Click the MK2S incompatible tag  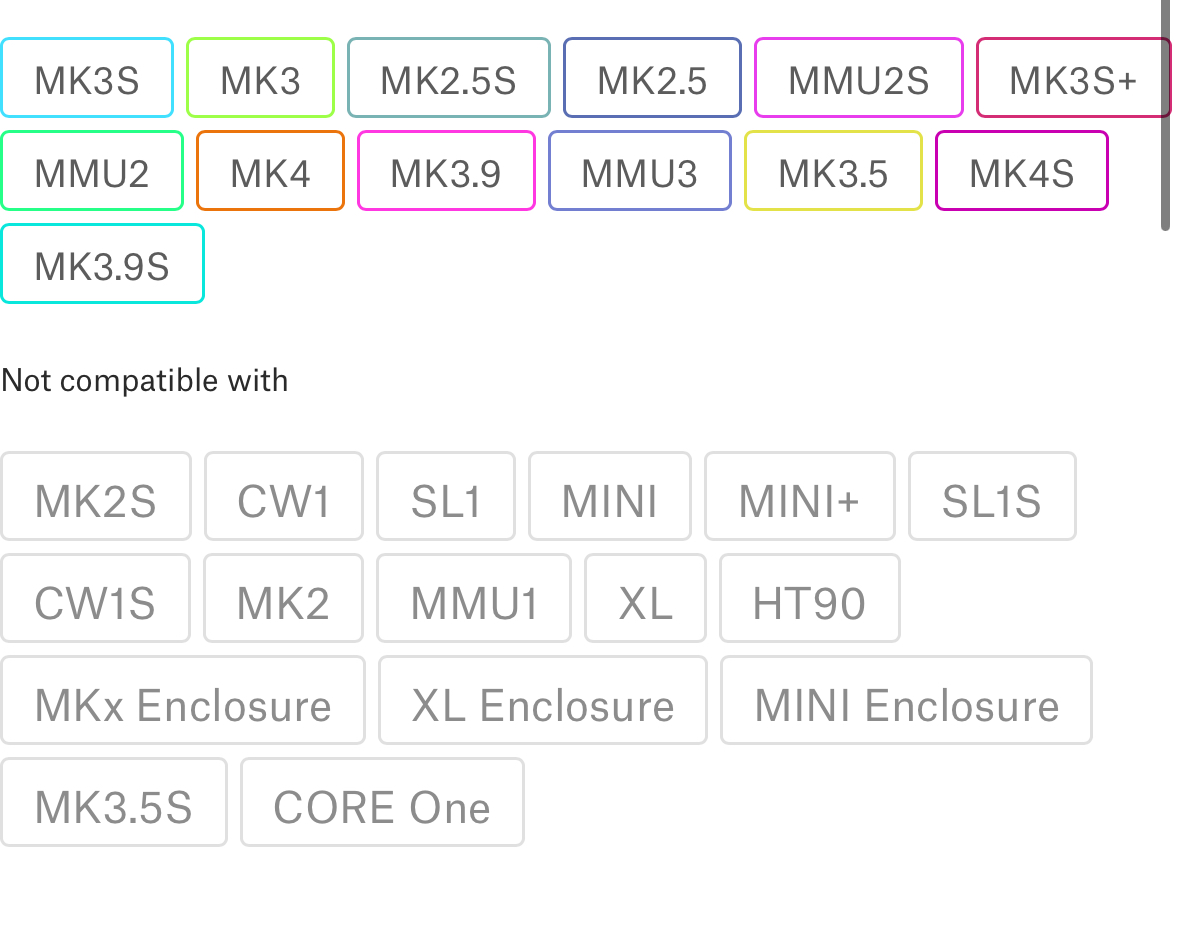[x=95, y=496]
